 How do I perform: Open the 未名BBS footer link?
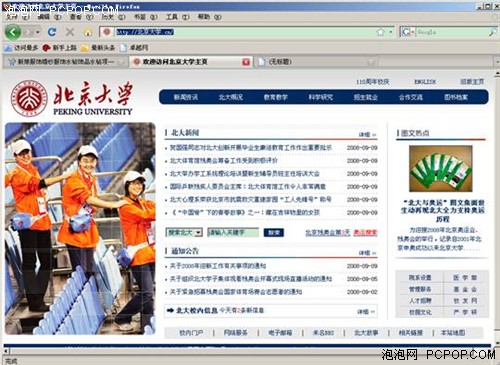[323, 333]
